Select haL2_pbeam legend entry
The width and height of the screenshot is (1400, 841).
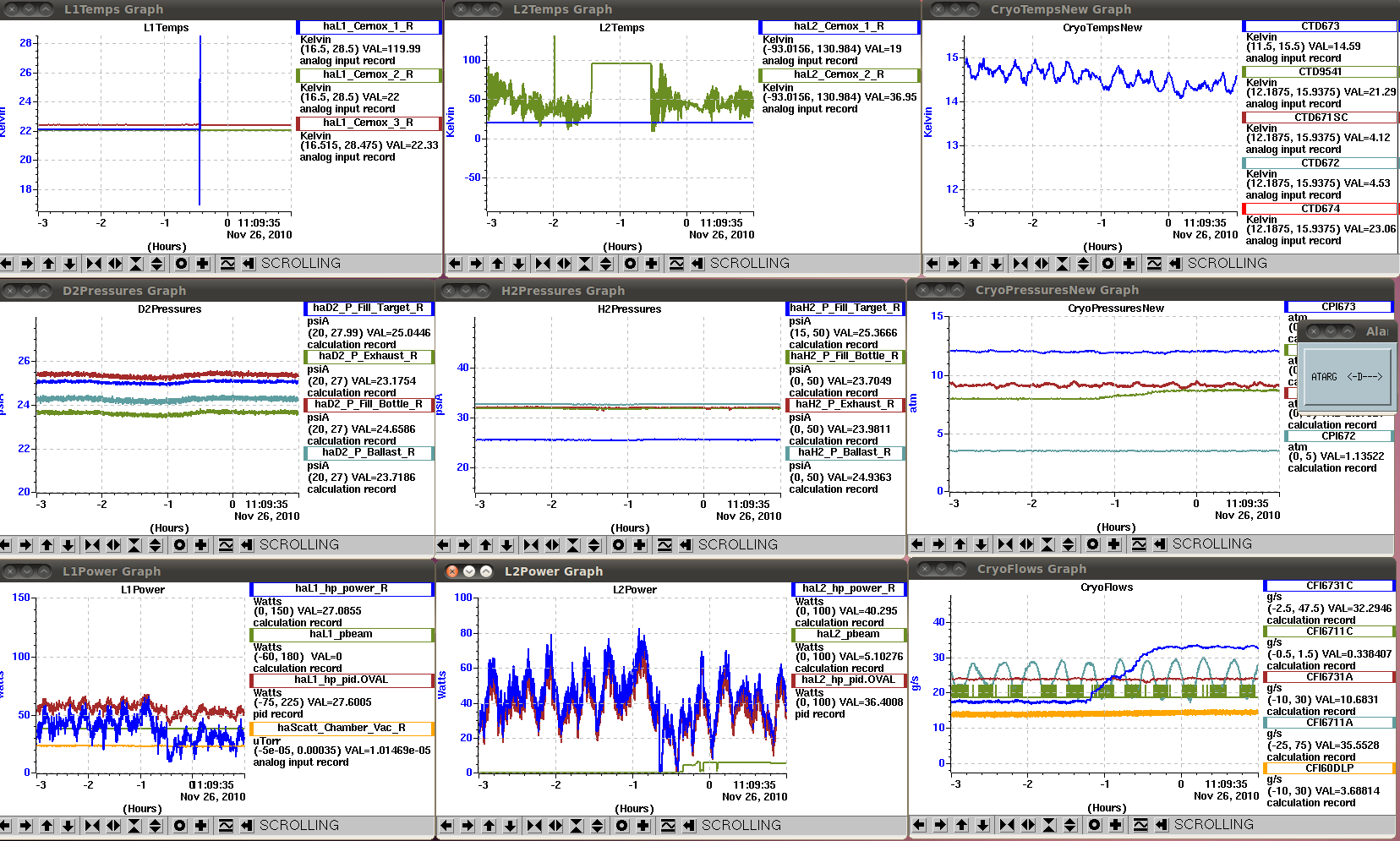tap(849, 635)
